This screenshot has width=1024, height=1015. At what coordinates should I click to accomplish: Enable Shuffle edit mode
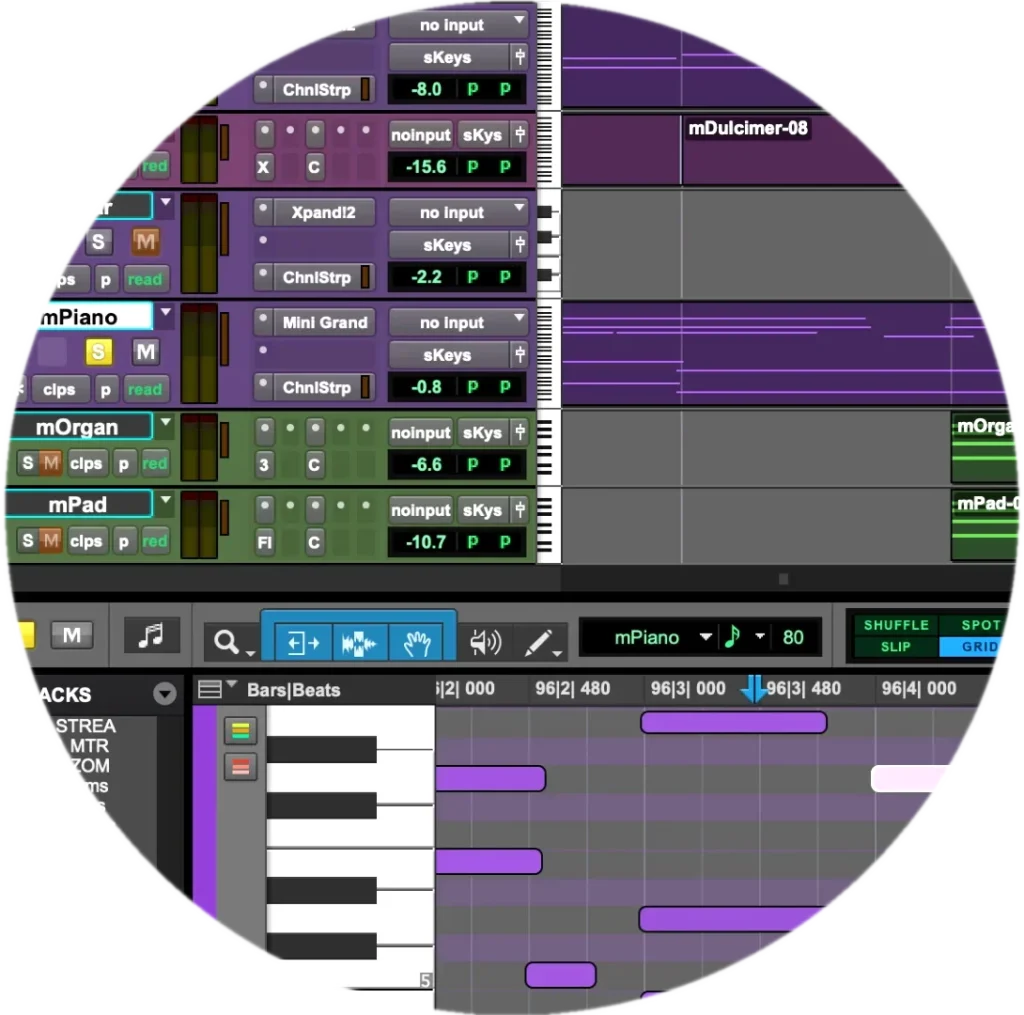coord(895,625)
